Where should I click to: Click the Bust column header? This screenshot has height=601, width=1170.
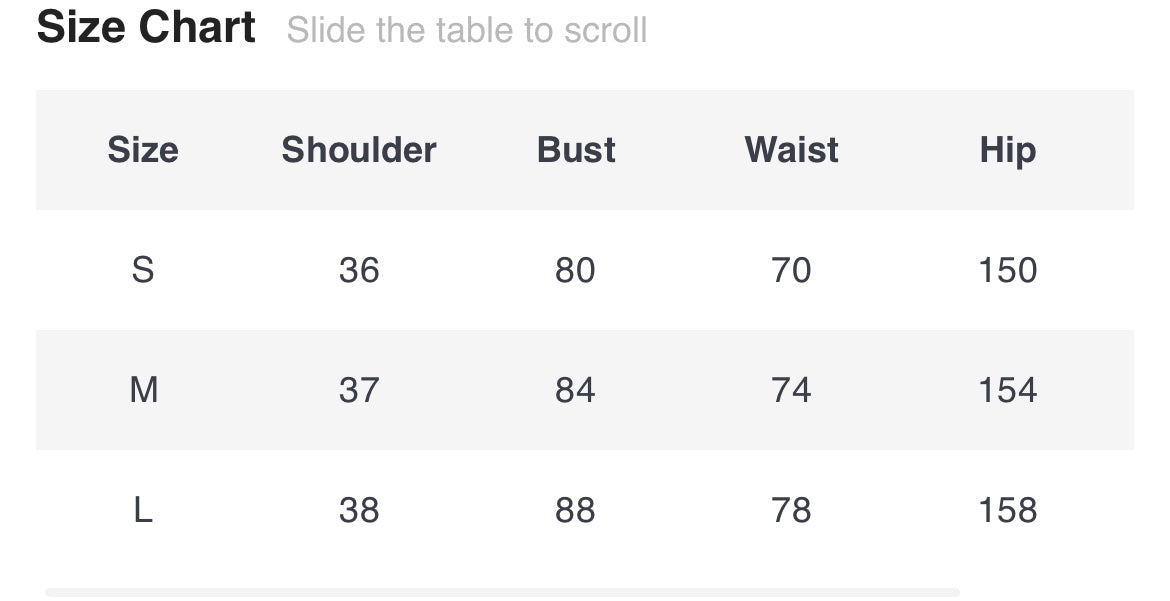click(576, 150)
